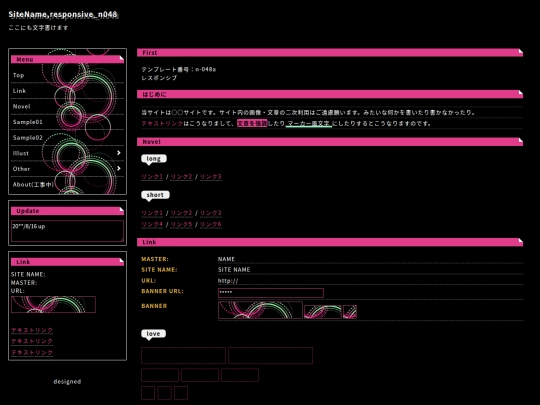Open リンク2 under the short label
Viewport: 540px width, 405px height.
(x=181, y=213)
